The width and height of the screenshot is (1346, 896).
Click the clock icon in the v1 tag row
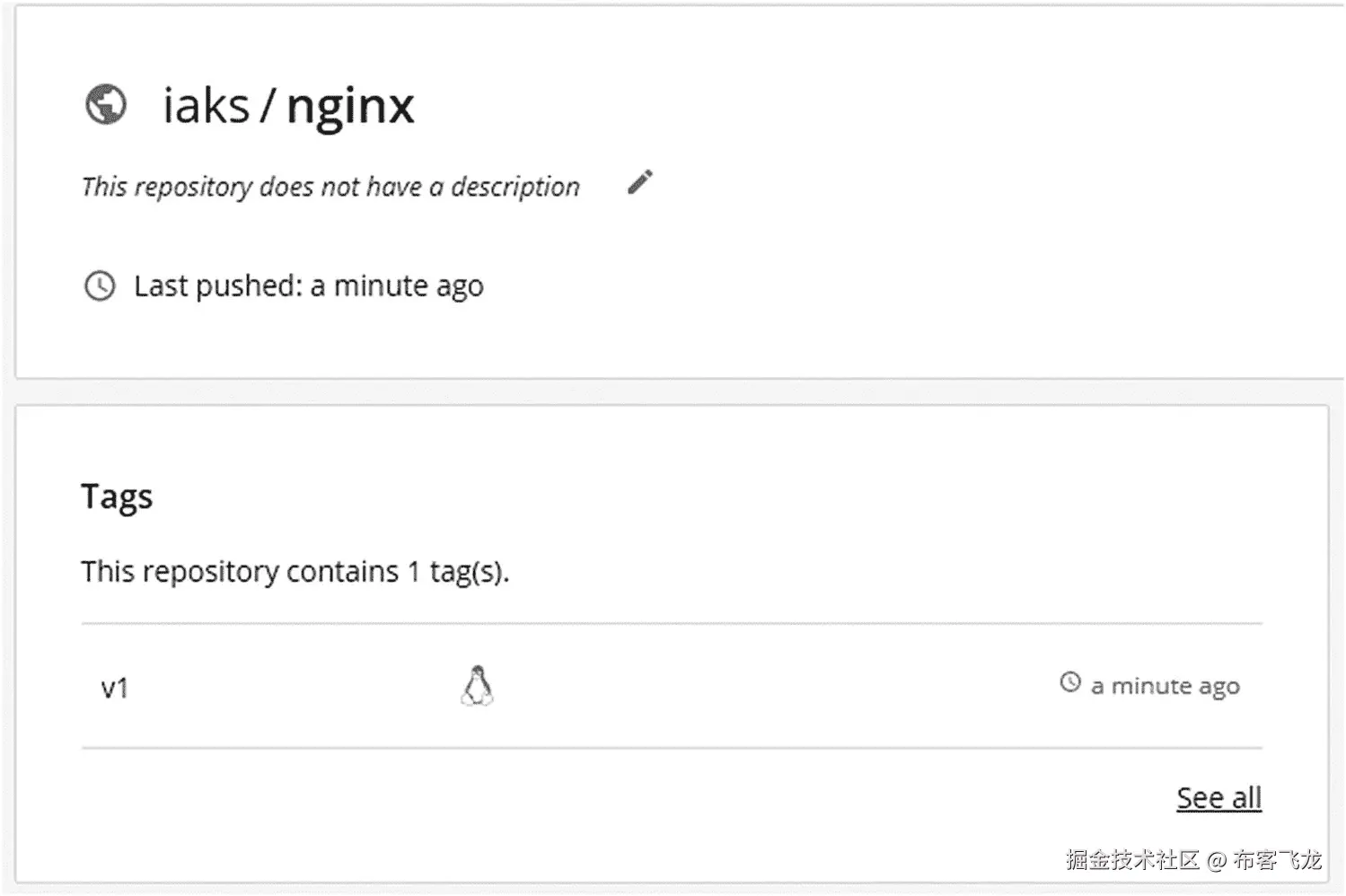pyautogui.click(x=1070, y=682)
